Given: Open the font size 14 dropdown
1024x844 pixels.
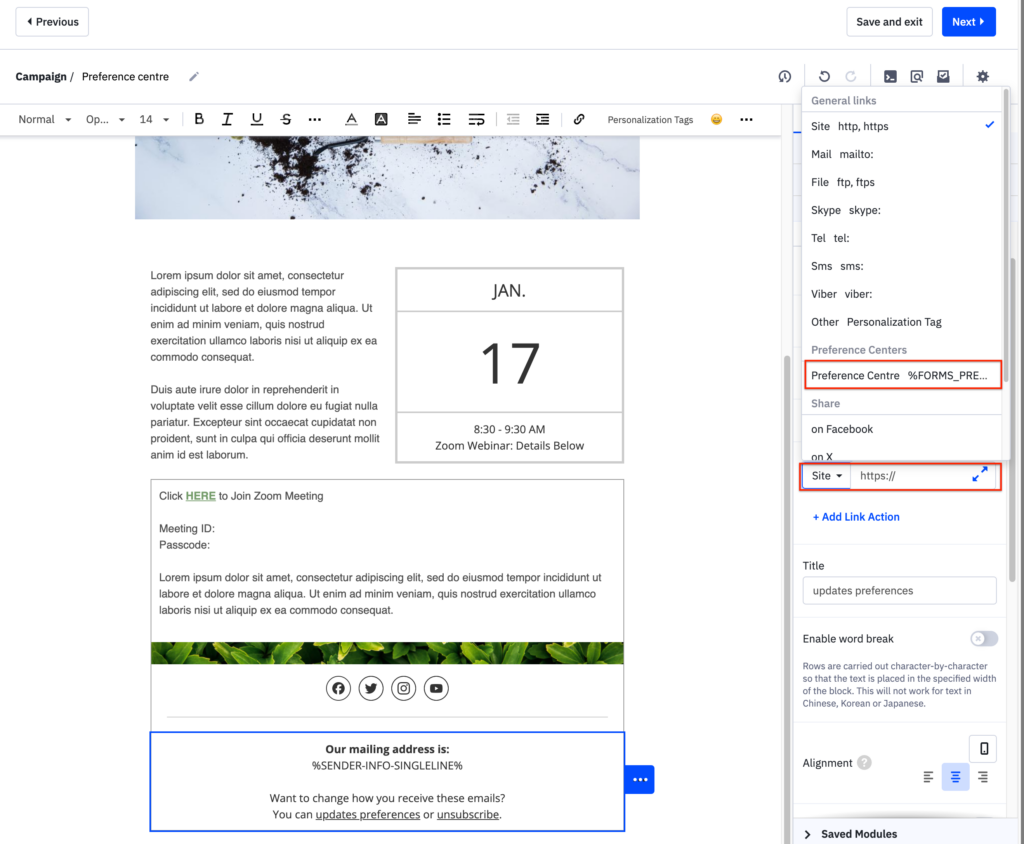Looking at the screenshot, I should [154, 120].
